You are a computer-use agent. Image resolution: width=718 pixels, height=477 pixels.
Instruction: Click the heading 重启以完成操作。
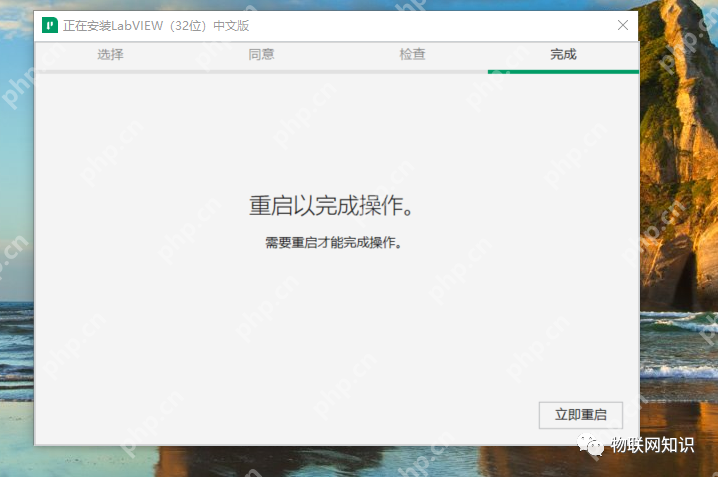coord(331,205)
